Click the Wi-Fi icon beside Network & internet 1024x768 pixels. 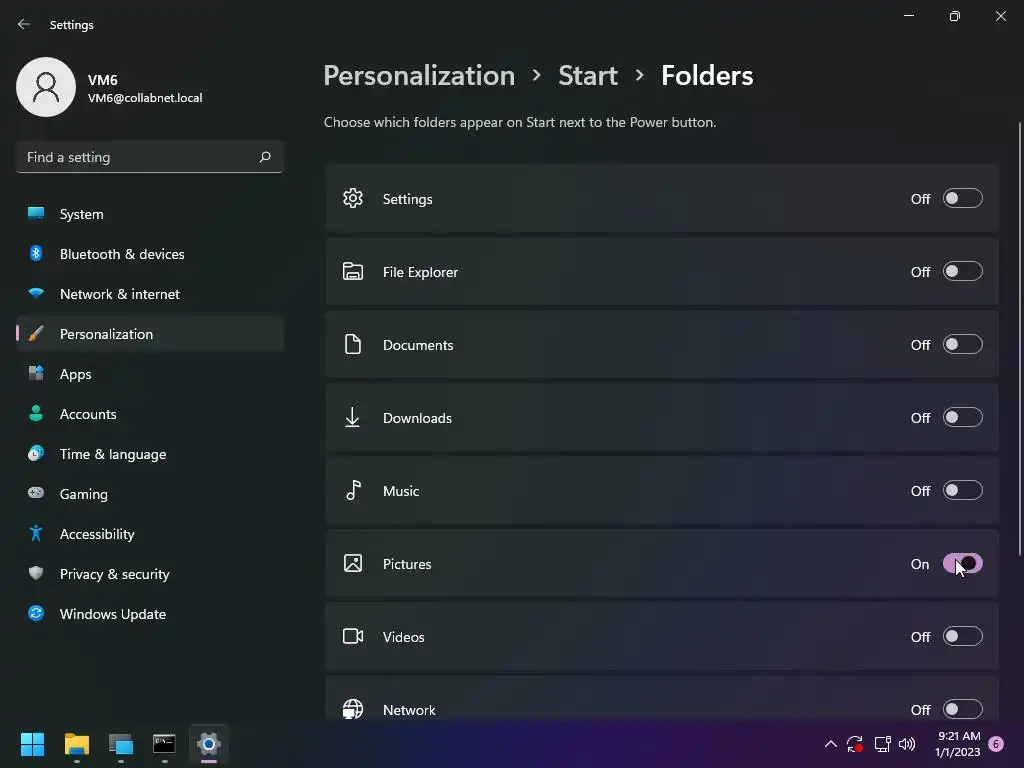pos(36,293)
